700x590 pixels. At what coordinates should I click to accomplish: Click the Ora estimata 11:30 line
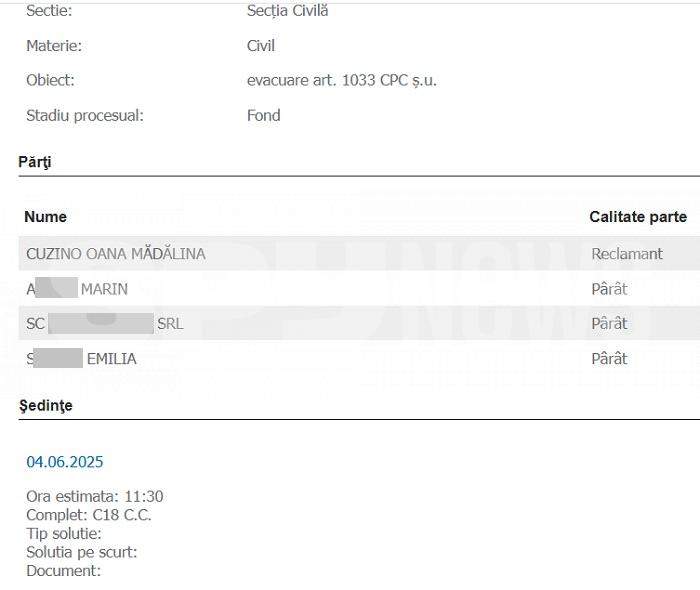tap(95, 496)
